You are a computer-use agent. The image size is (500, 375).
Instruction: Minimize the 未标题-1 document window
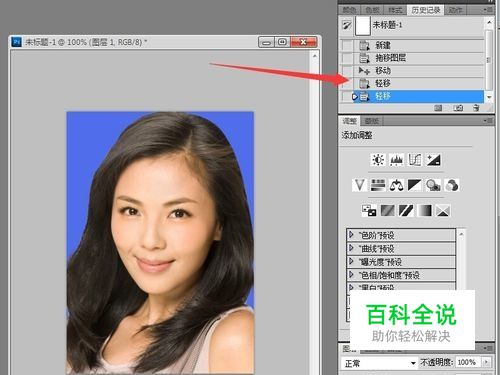[x=266, y=42]
